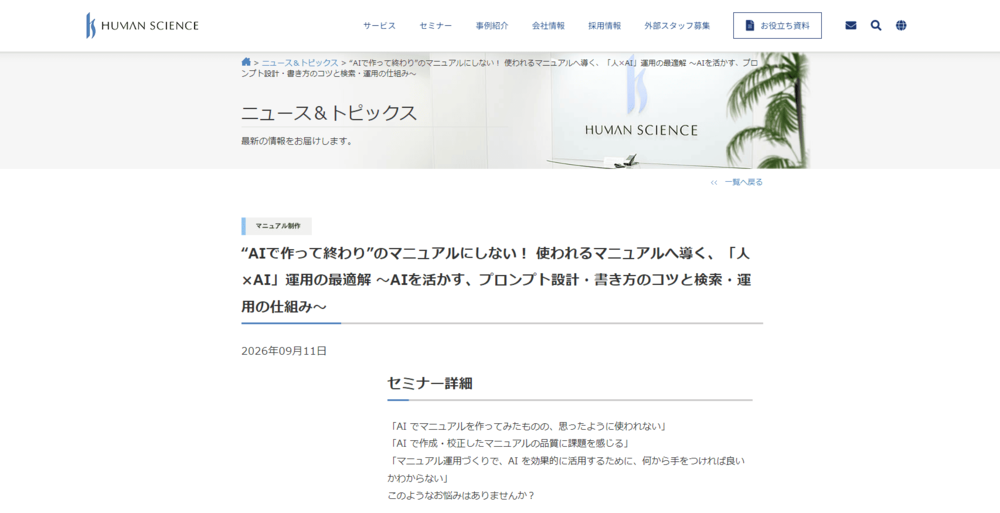
Task: Click the お役立ち資料 button
Action: (777, 26)
